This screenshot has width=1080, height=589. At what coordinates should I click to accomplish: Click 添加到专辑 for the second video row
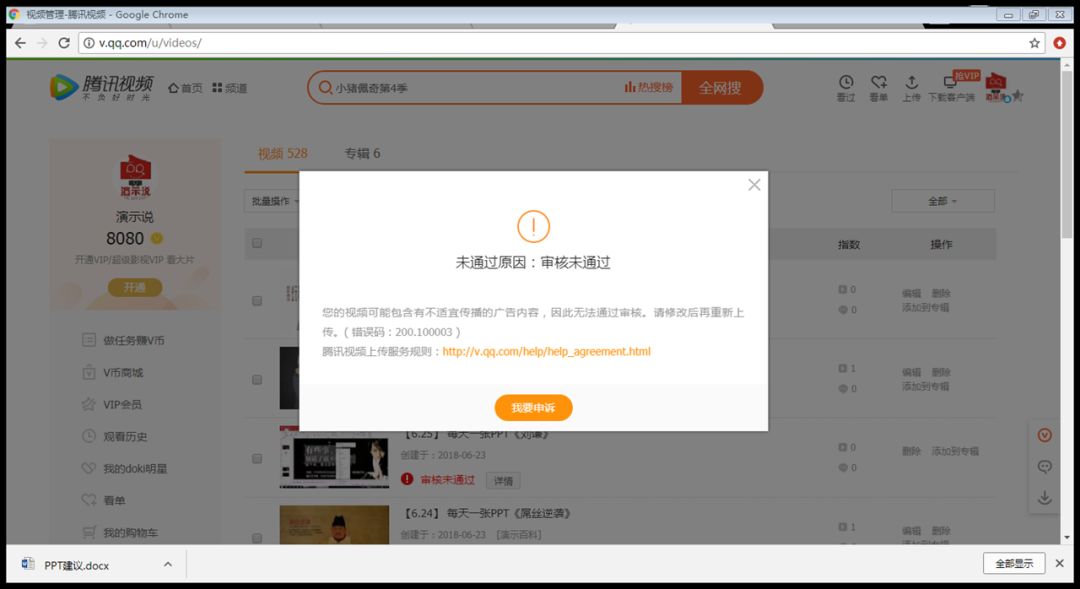coord(926,386)
